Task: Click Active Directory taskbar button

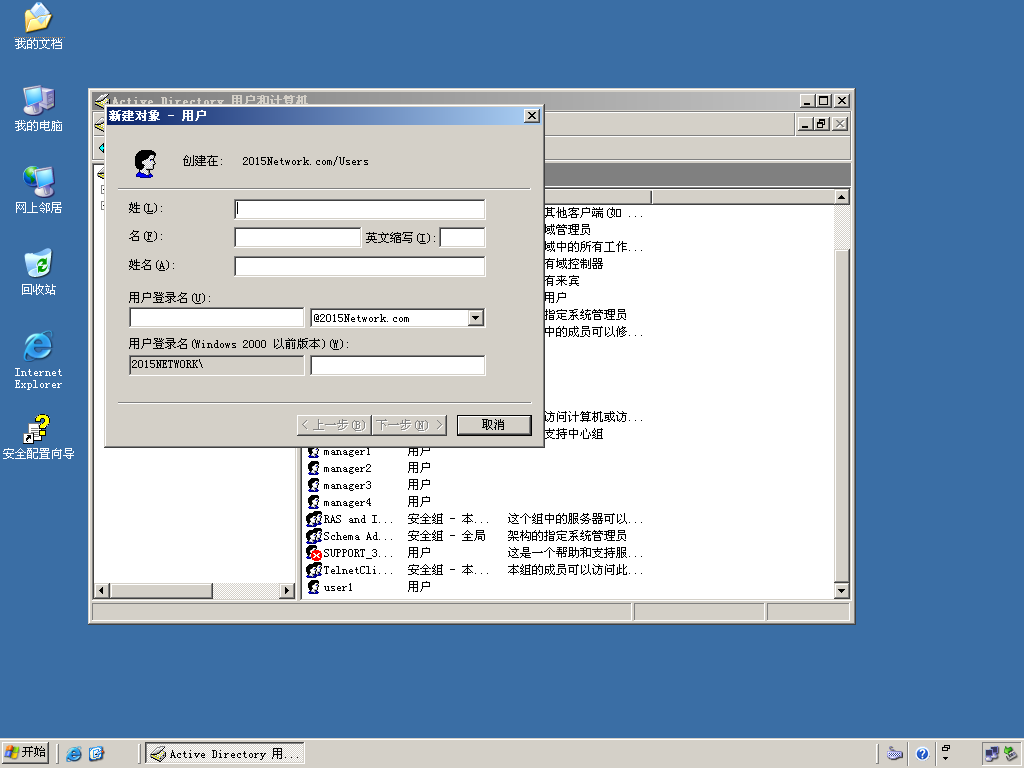Action: click(225, 754)
